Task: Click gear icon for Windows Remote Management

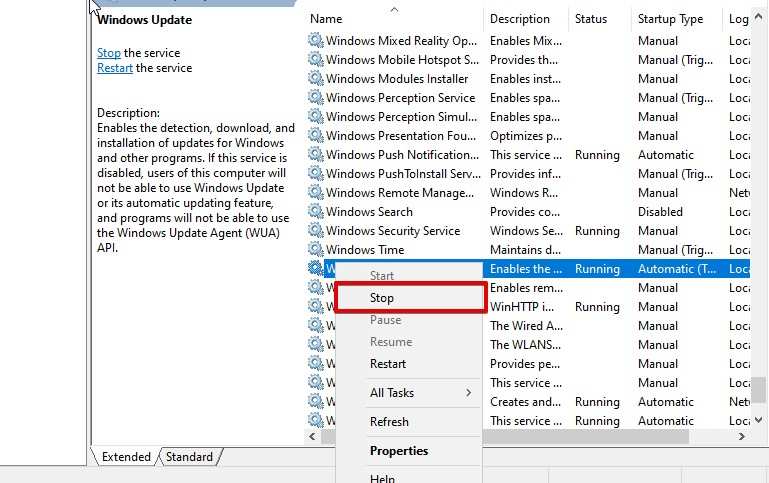Action: [x=315, y=193]
